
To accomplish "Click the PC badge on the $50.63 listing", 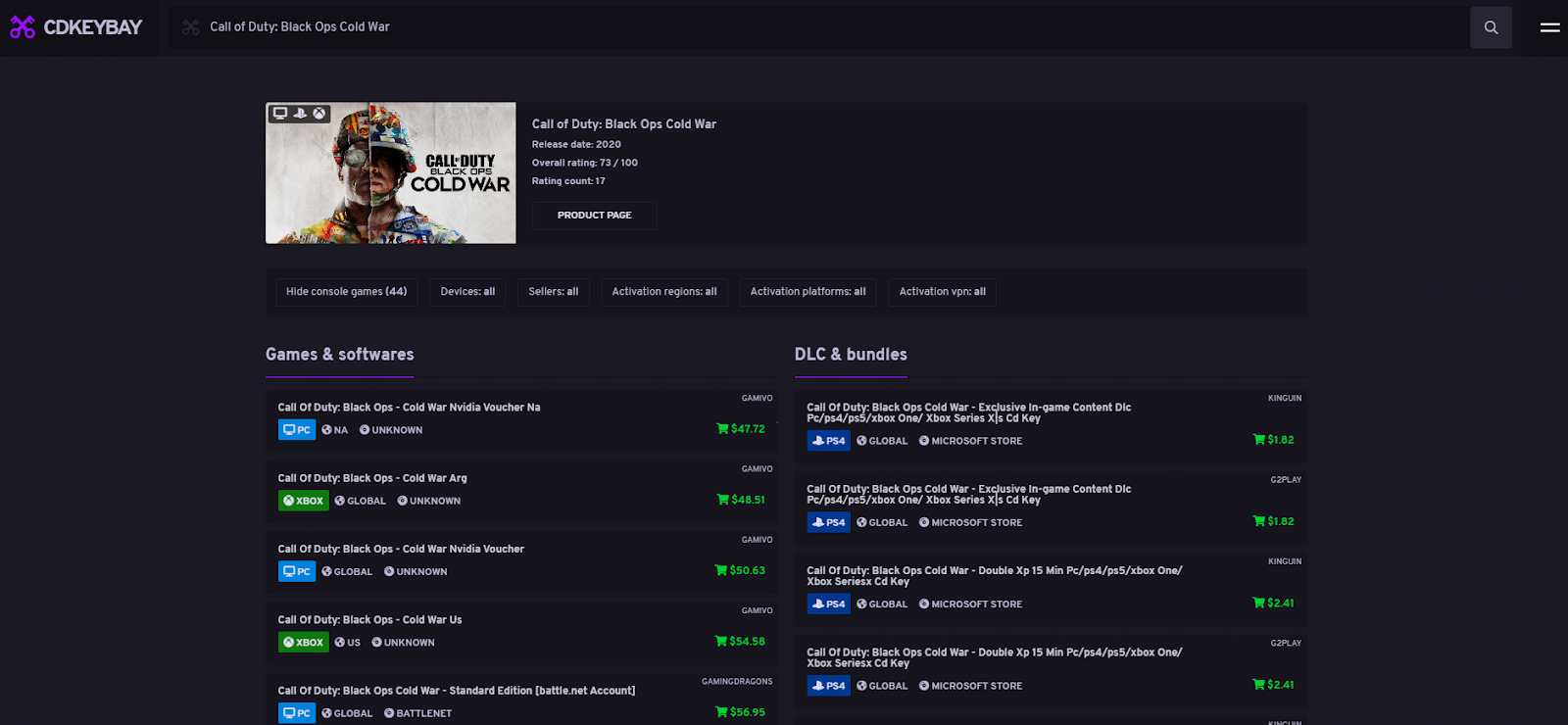I will 297,571.
